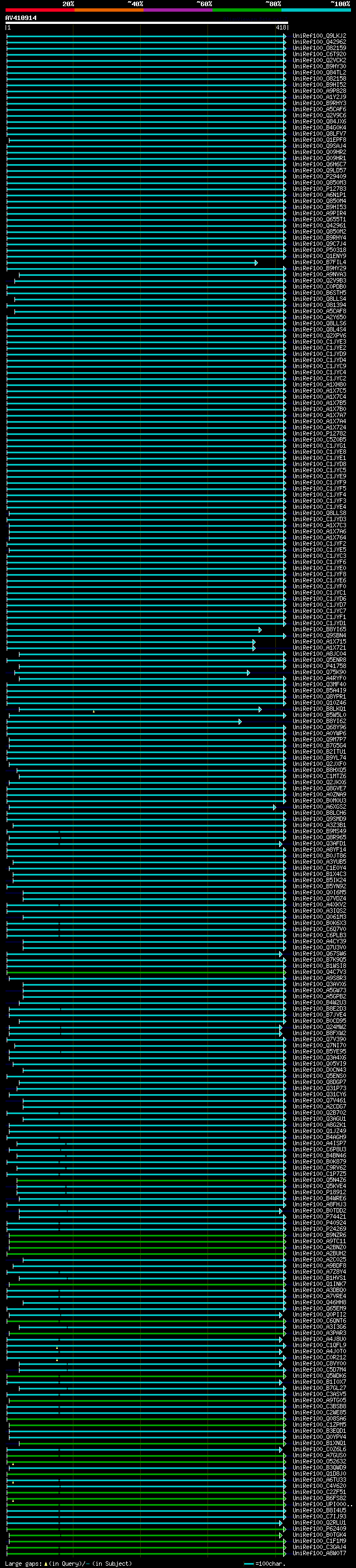
Task: Open hit UniRef100_Q42962
Action: (x=319, y=42)
